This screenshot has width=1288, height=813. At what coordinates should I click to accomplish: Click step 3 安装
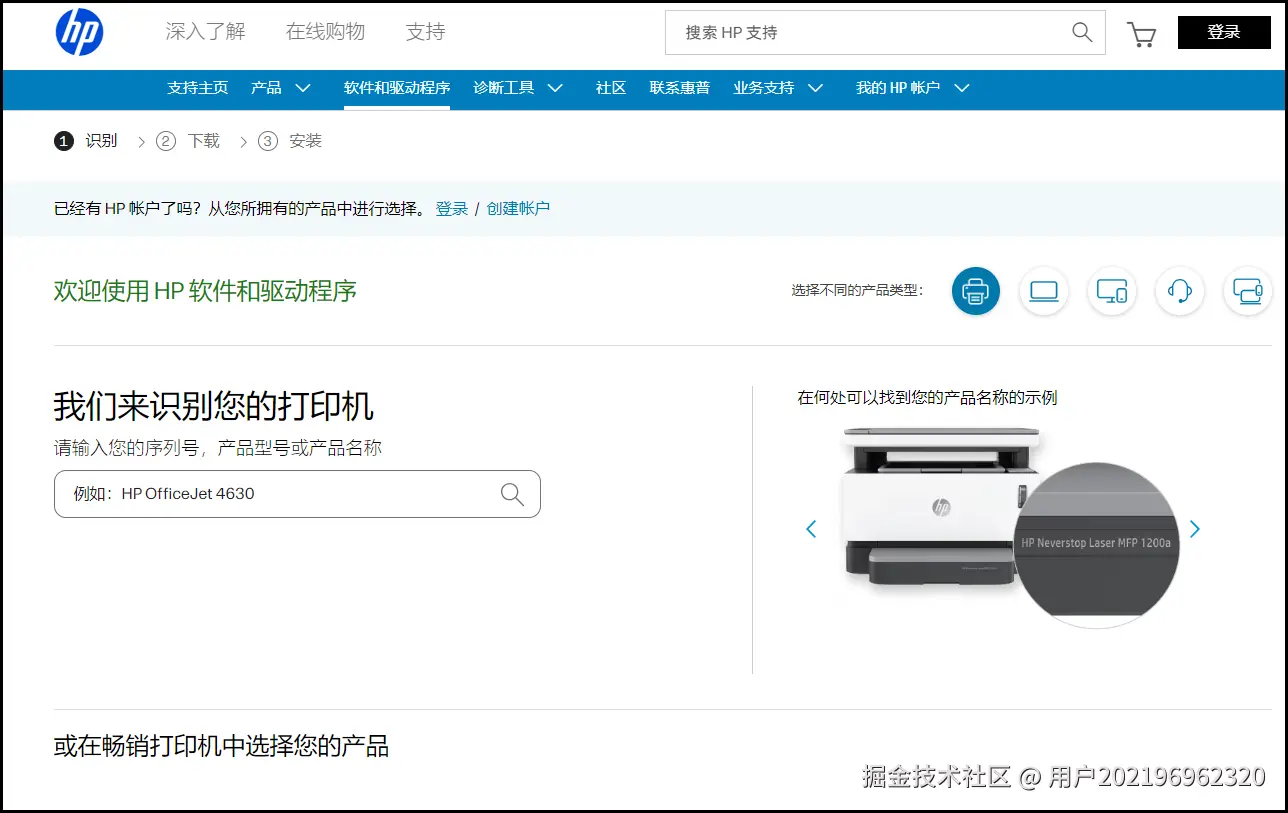click(x=290, y=141)
